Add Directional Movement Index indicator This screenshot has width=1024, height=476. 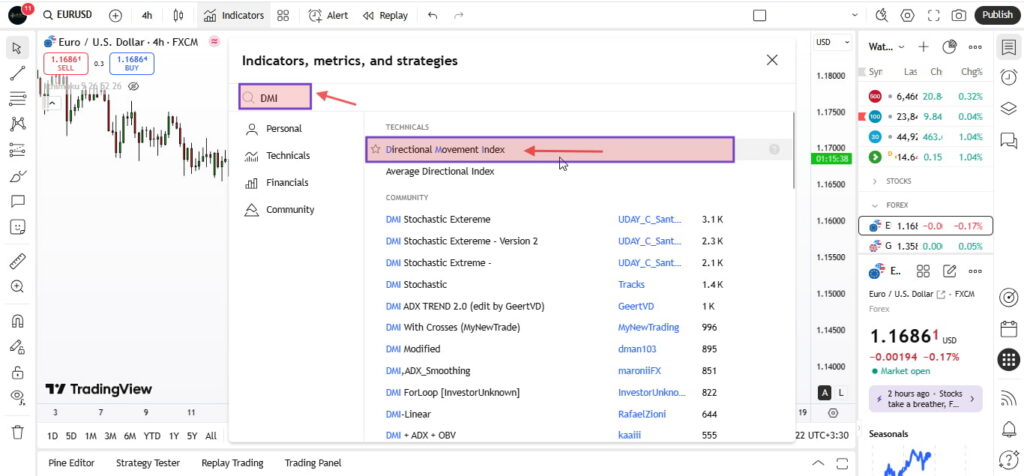coord(550,150)
